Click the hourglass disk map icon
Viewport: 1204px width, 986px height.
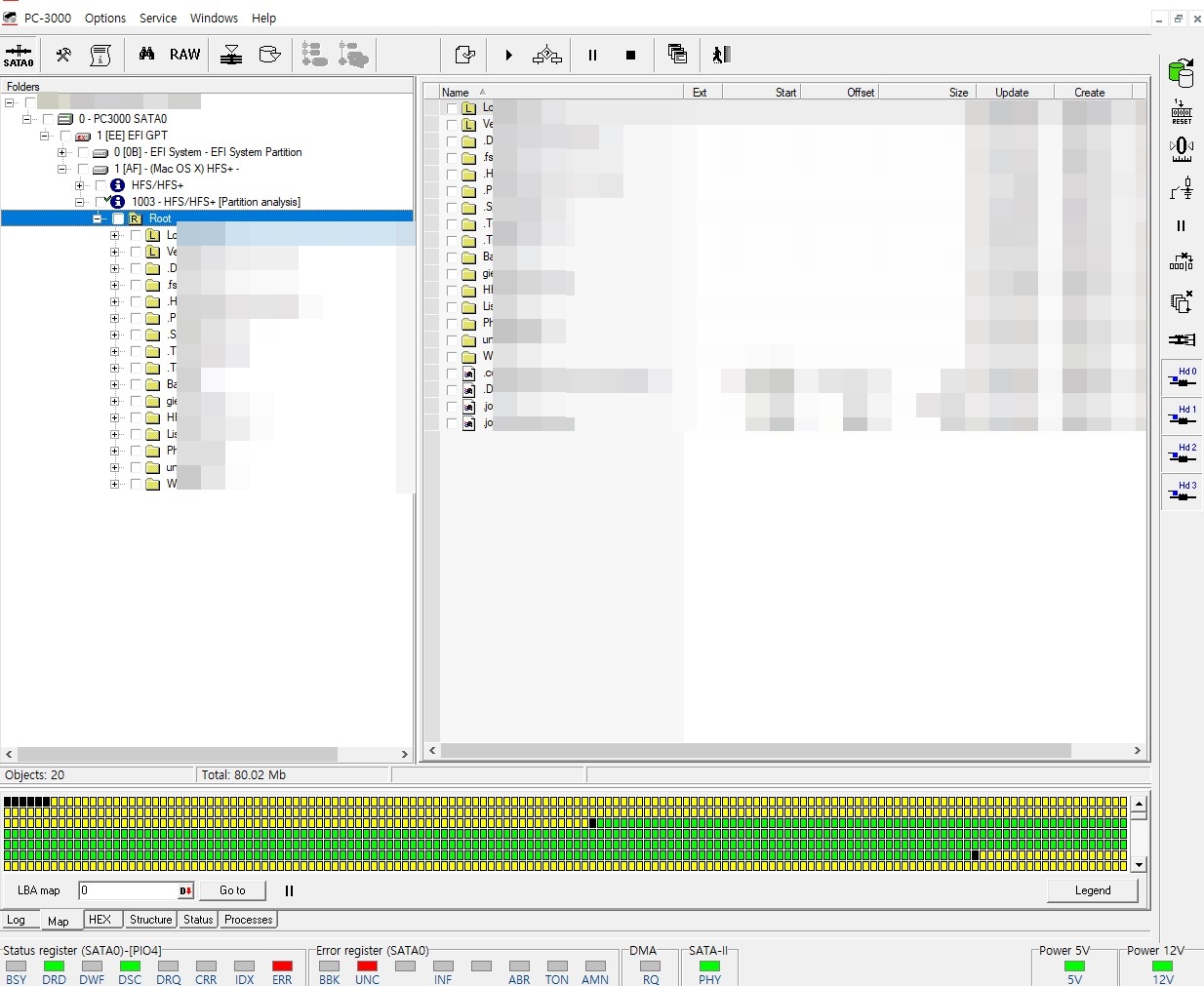point(231,55)
